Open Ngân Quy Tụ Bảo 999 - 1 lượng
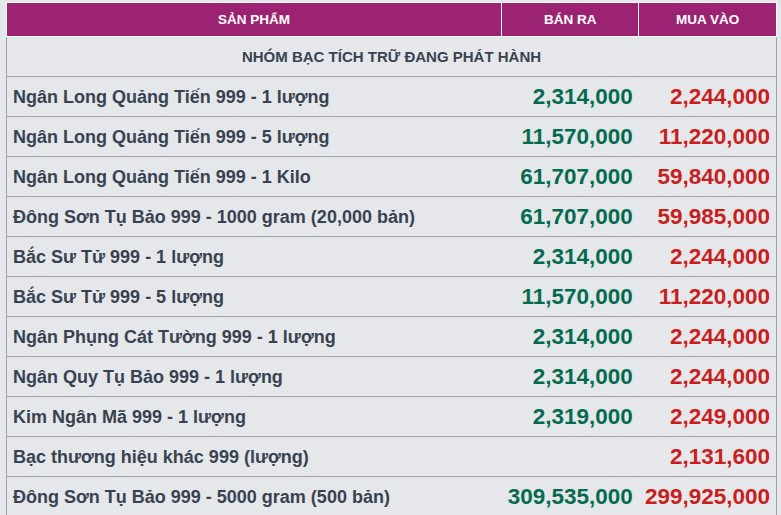This screenshot has width=781, height=515. pos(147,377)
